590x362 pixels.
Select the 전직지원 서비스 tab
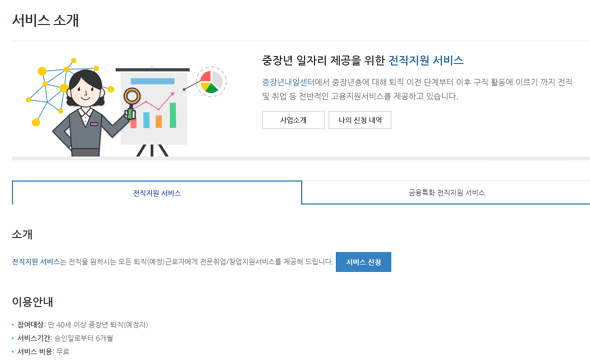(157, 193)
